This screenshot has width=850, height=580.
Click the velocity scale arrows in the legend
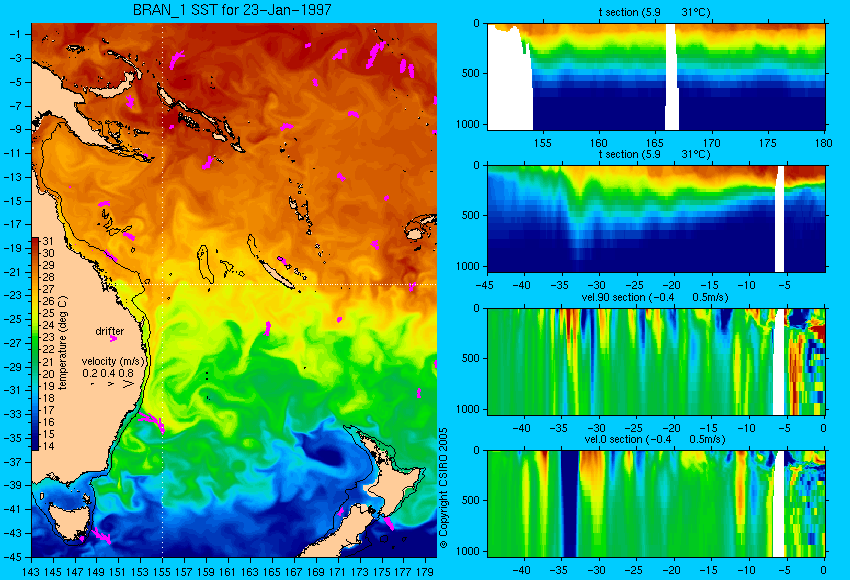tap(112, 384)
